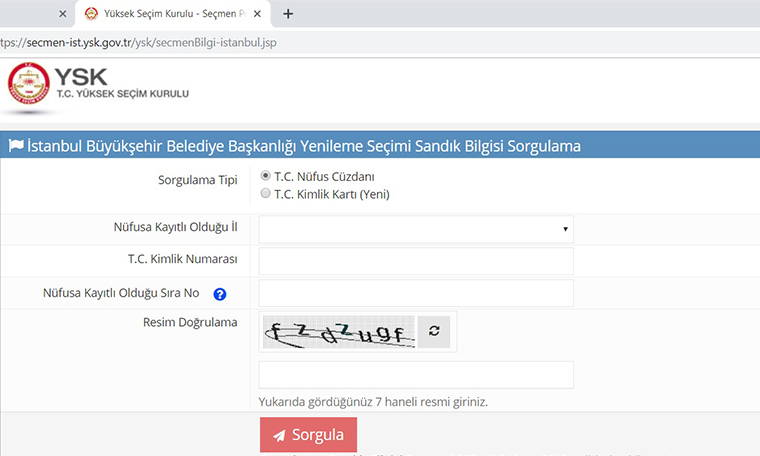The image size is (760, 456).
Task: Click the T.C. YÜKSEK SEÇİM KURULU text
Action: point(123,94)
